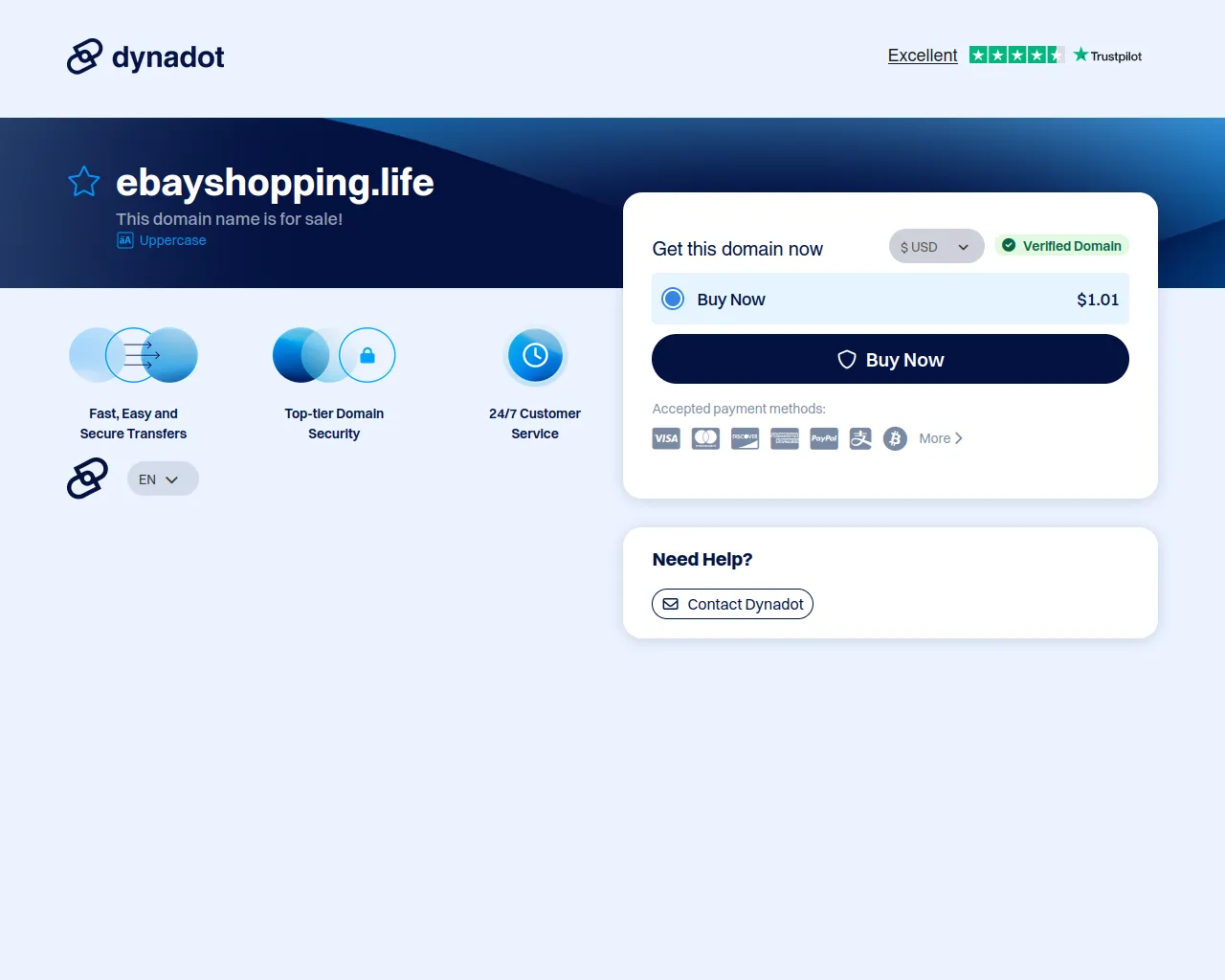This screenshot has width=1225, height=980.
Task: Select the Buy Now radio option
Action: pyautogui.click(x=673, y=299)
